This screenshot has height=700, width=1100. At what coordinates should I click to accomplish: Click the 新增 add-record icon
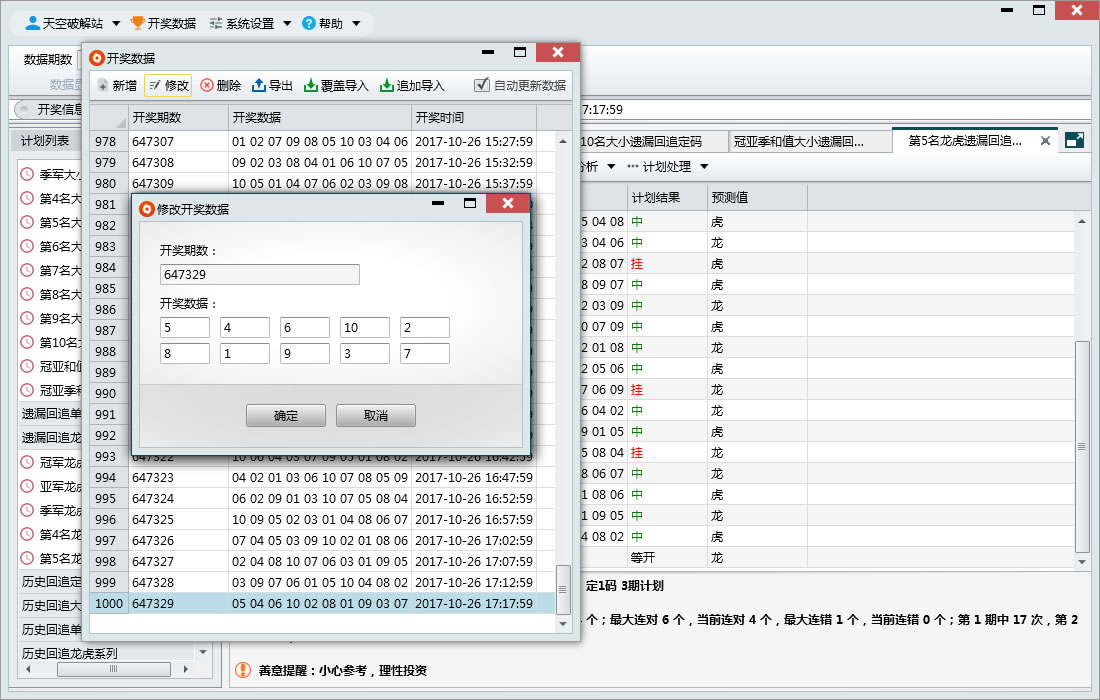click(x=103, y=86)
